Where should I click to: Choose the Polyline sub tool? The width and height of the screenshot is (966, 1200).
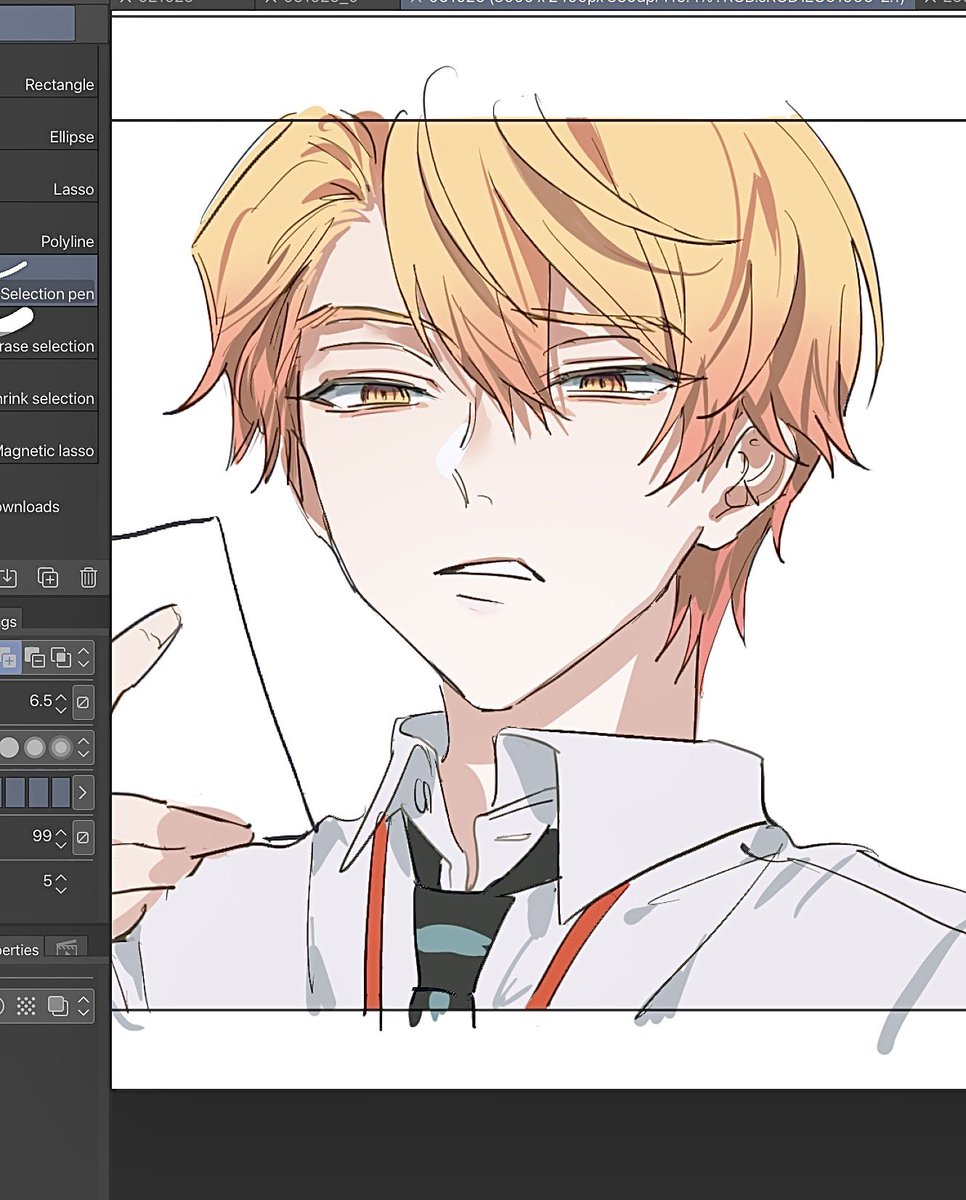coord(49,229)
